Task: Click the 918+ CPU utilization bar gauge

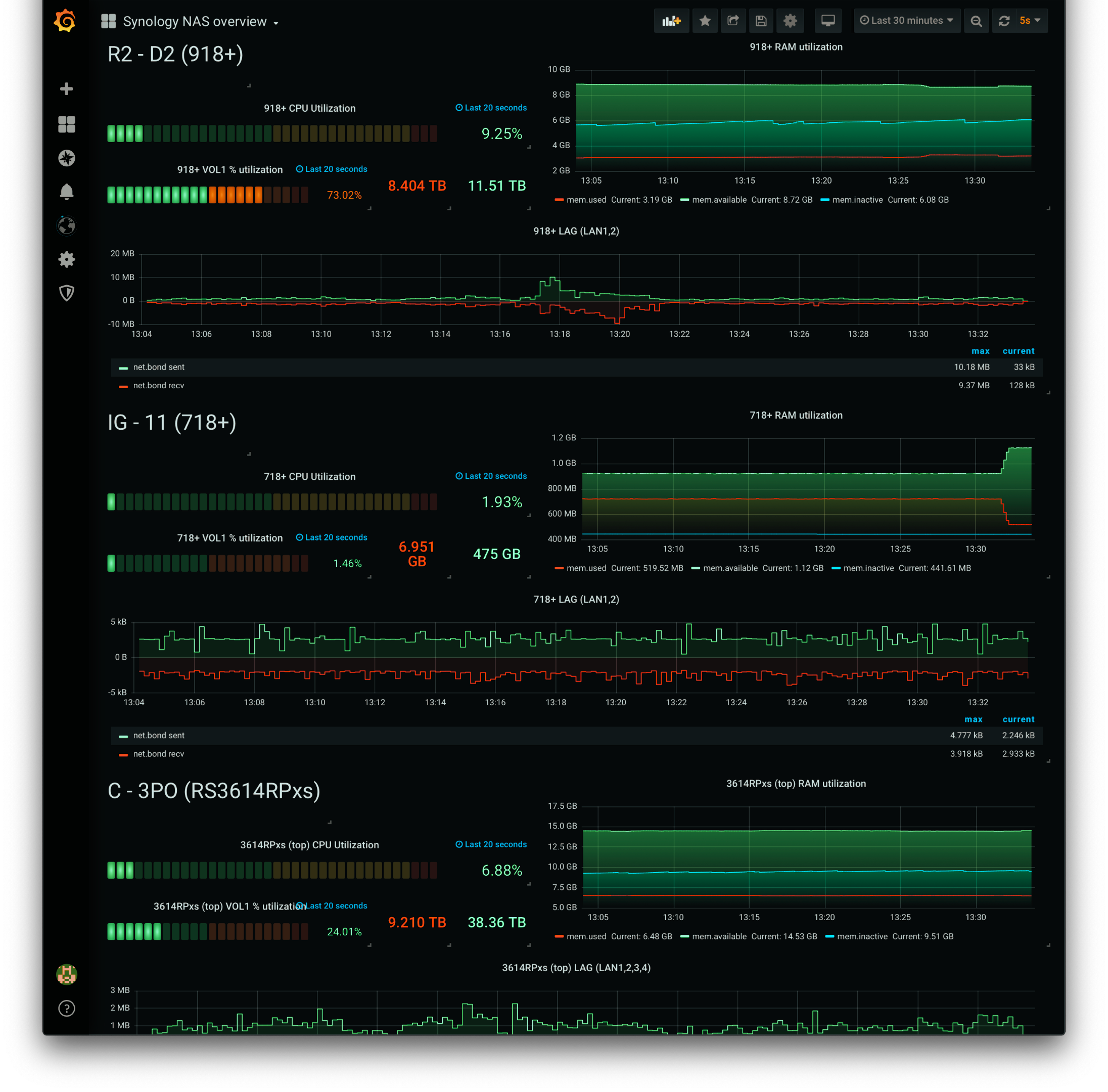Action: pos(272,133)
